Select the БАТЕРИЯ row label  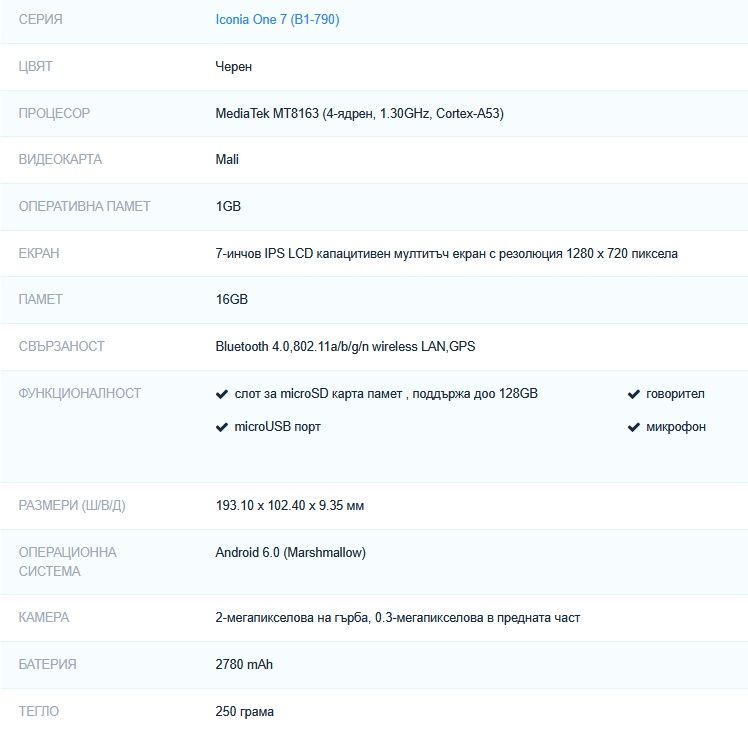[47, 664]
